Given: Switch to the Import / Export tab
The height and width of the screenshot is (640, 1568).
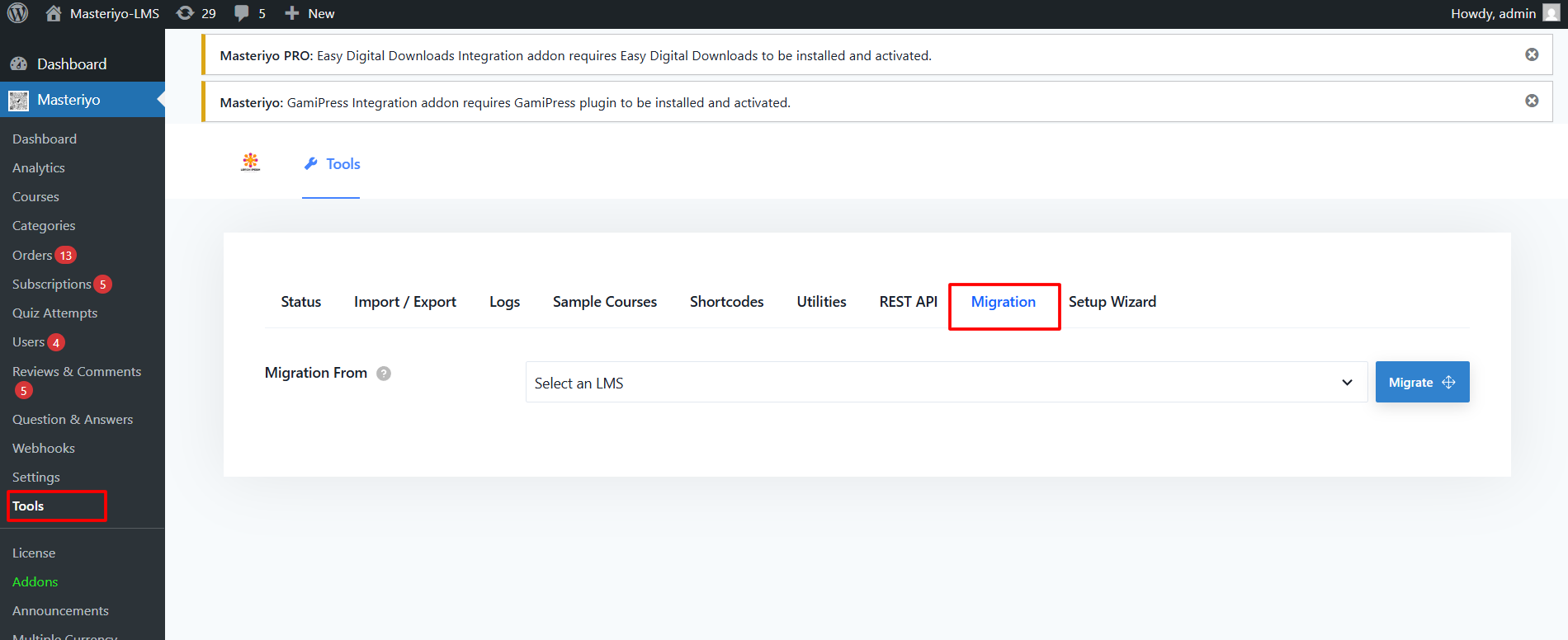Looking at the screenshot, I should tap(405, 302).
